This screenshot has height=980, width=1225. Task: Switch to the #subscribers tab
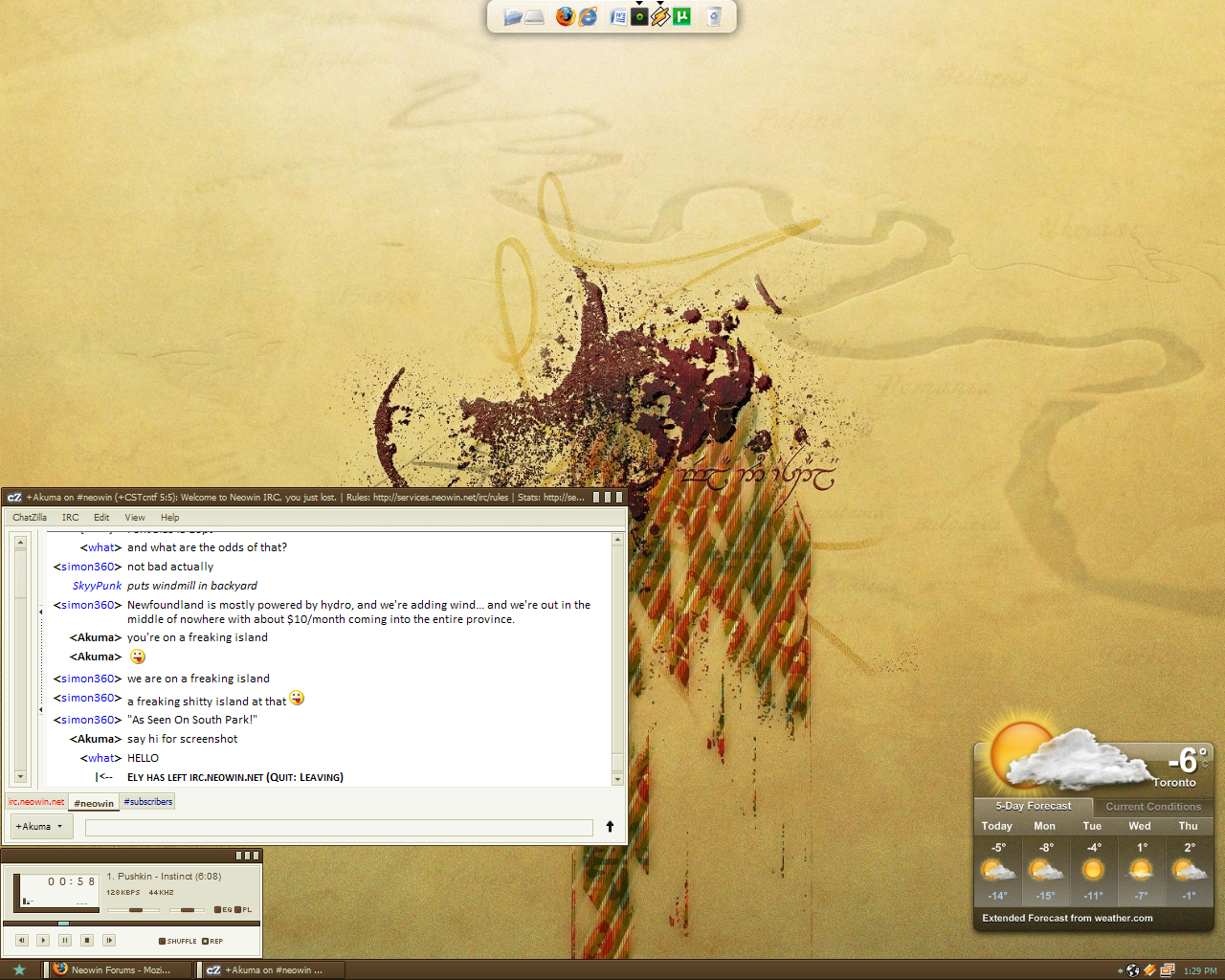pyautogui.click(x=148, y=802)
